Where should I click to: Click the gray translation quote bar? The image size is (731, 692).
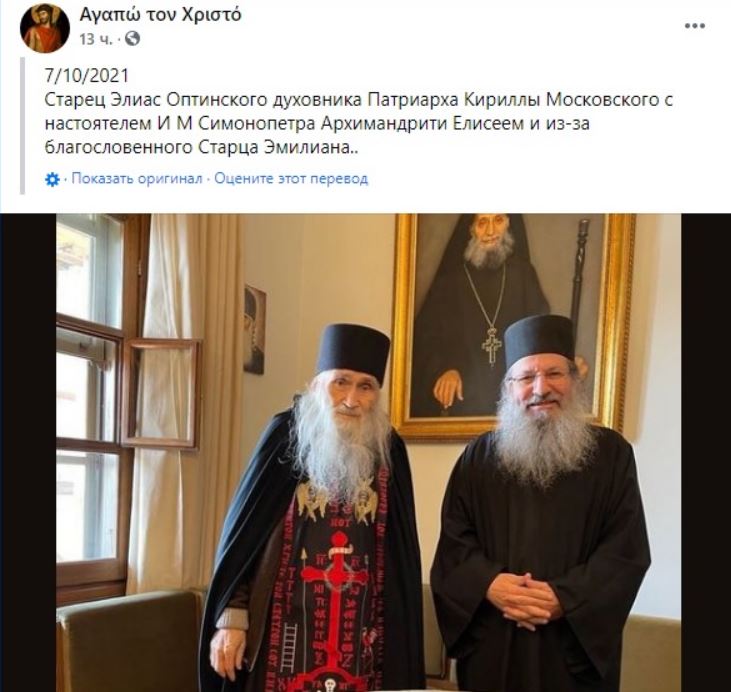(x=22, y=125)
